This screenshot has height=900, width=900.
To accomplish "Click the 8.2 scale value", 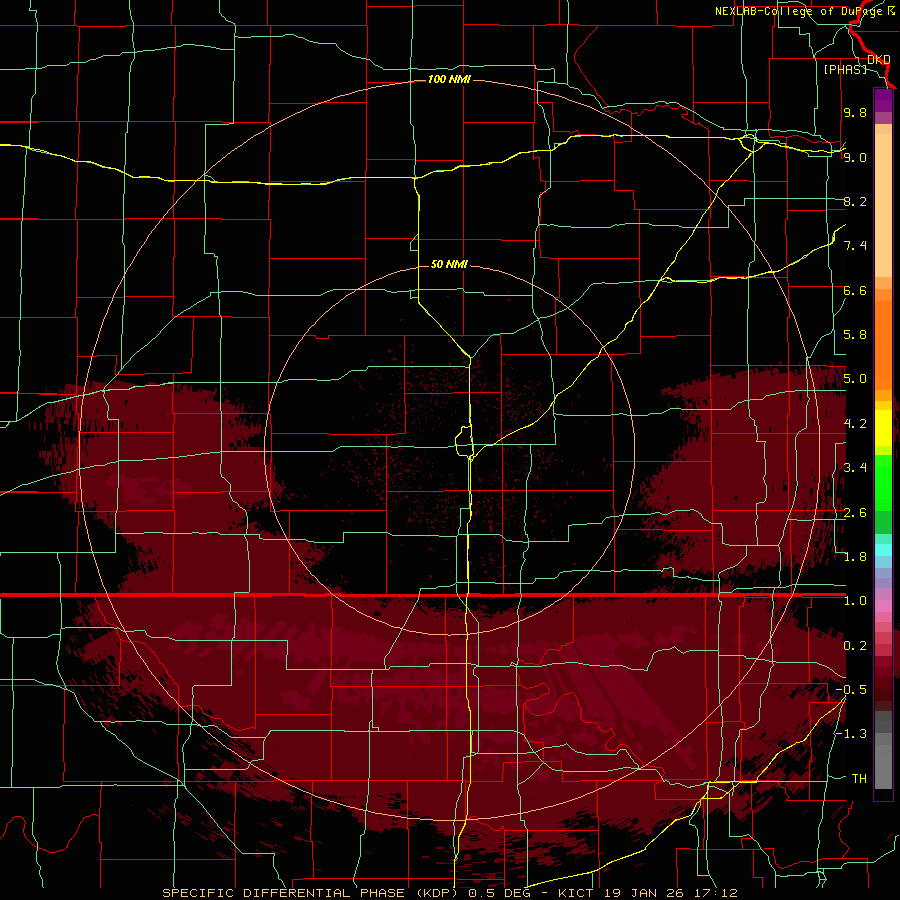I will click(855, 201).
